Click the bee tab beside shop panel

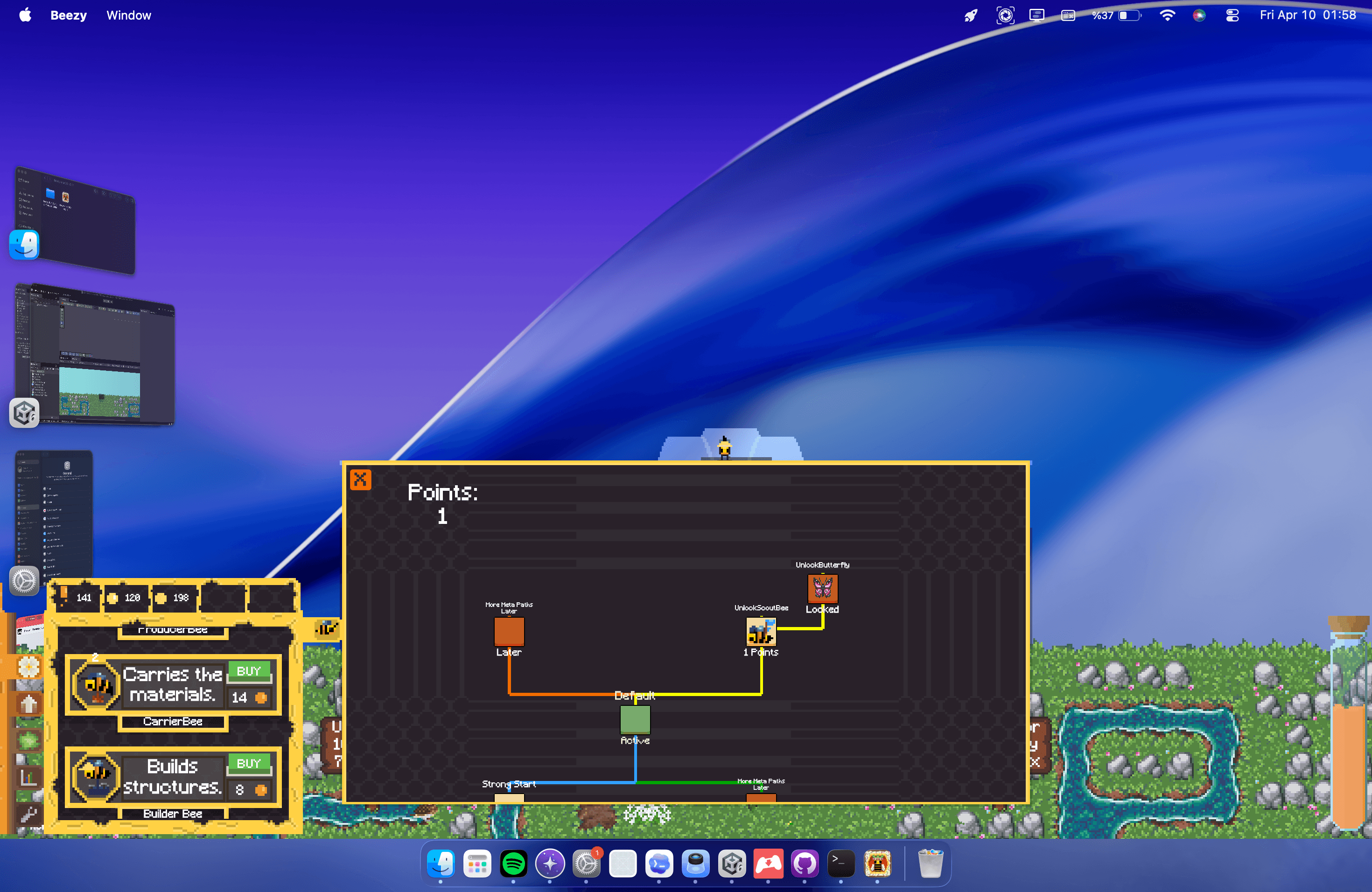326,628
